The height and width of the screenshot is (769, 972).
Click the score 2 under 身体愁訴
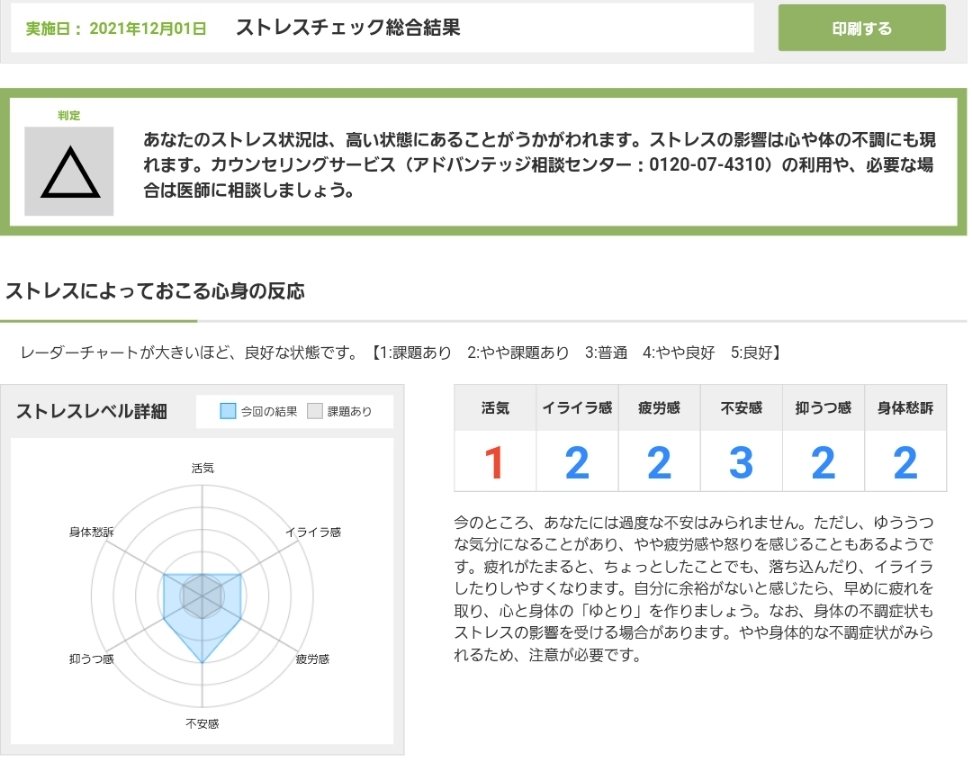(906, 463)
